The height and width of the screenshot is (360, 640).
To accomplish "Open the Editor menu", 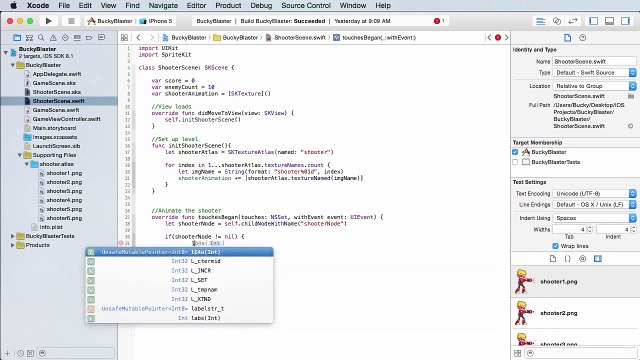I will [x=196, y=5].
